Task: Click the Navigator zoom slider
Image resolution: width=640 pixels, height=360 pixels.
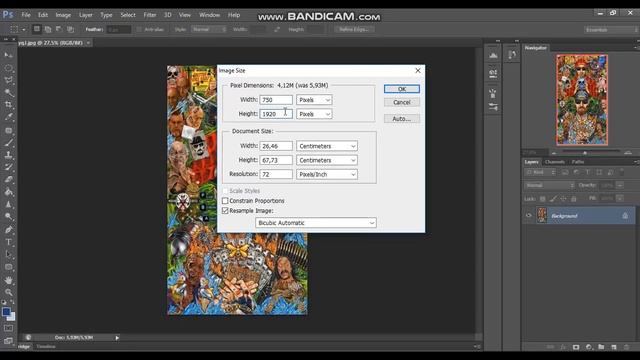Action: pyautogui.click(x=585, y=153)
